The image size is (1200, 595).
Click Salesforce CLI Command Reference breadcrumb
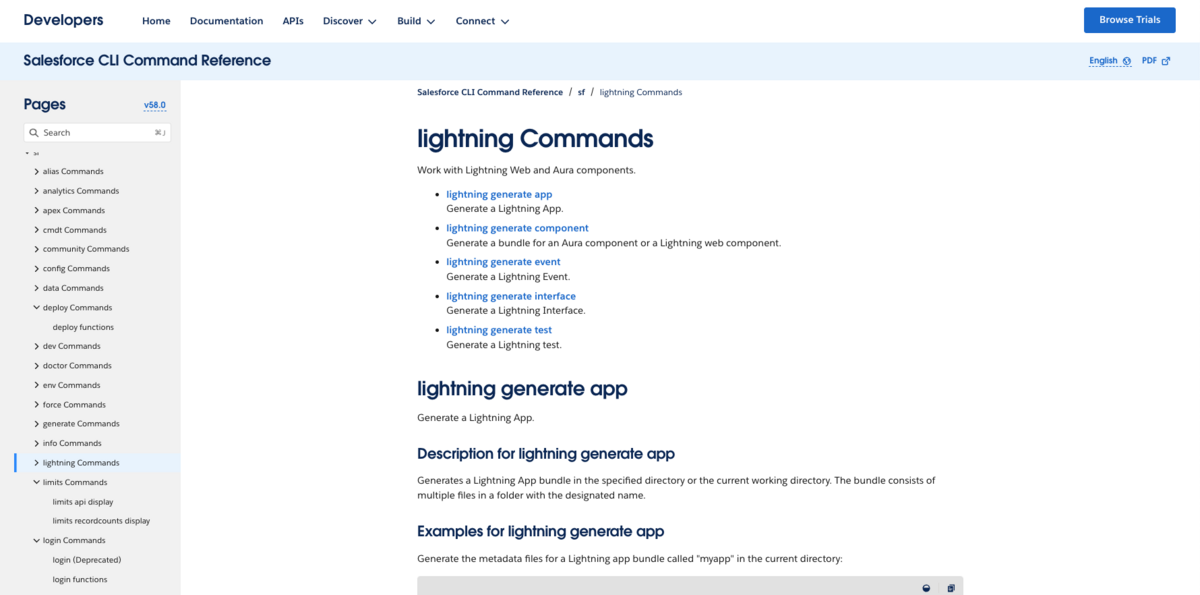click(x=490, y=92)
